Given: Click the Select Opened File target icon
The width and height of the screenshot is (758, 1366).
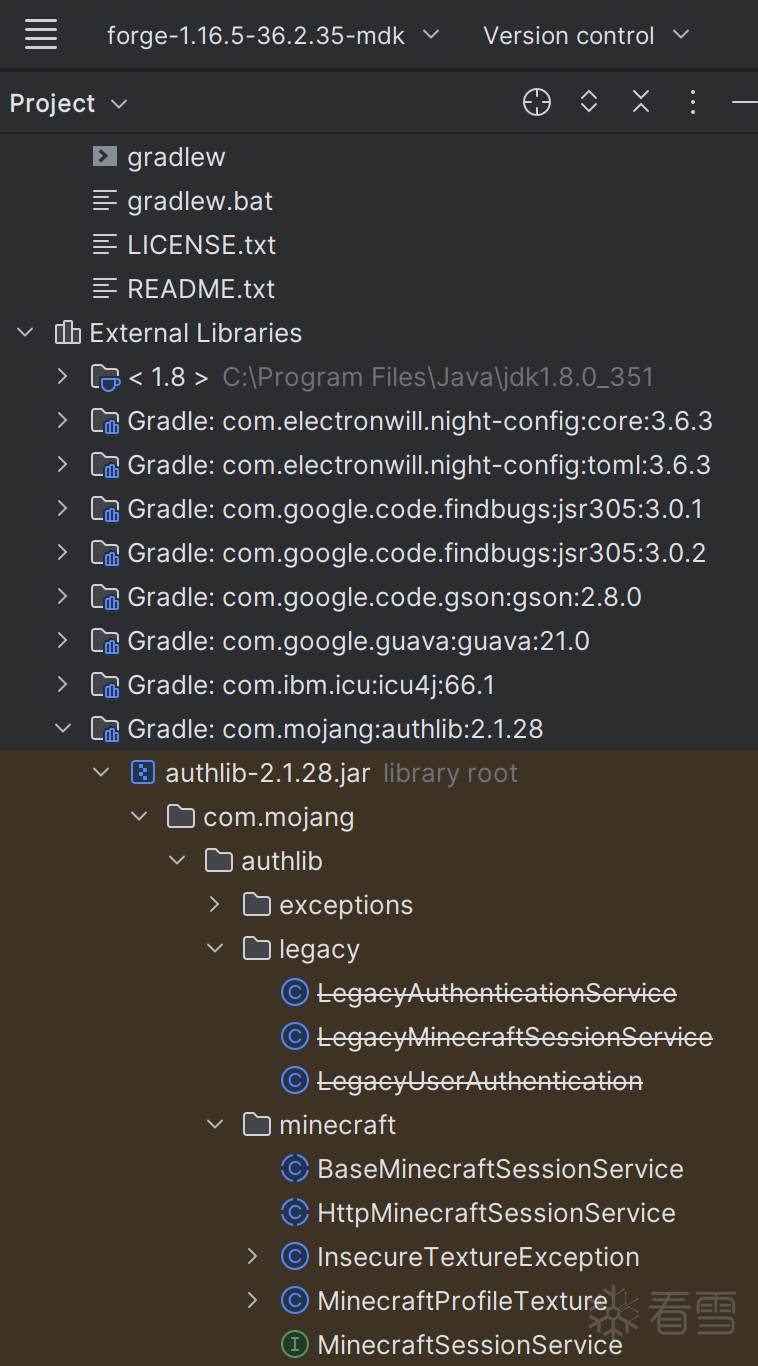Looking at the screenshot, I should pos(537,102).
